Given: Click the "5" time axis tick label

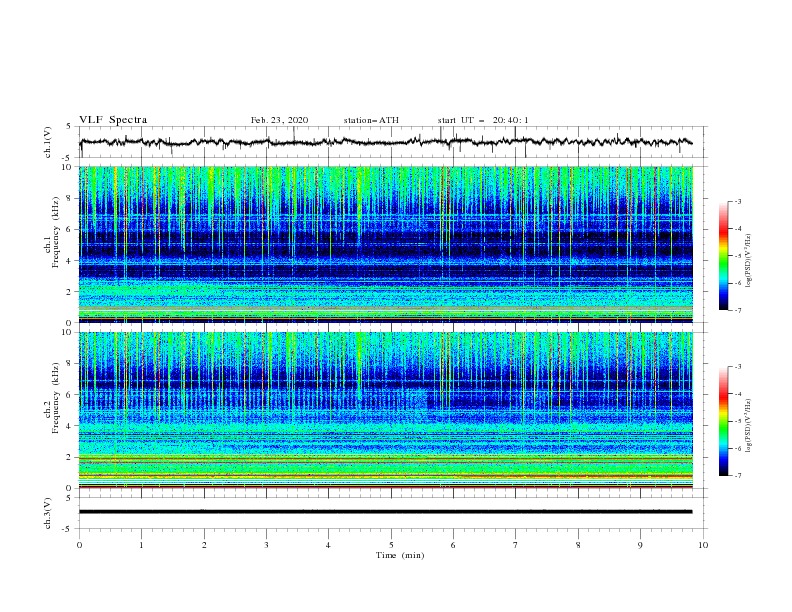Looking at the screenshot, I should tap(391, 545).
